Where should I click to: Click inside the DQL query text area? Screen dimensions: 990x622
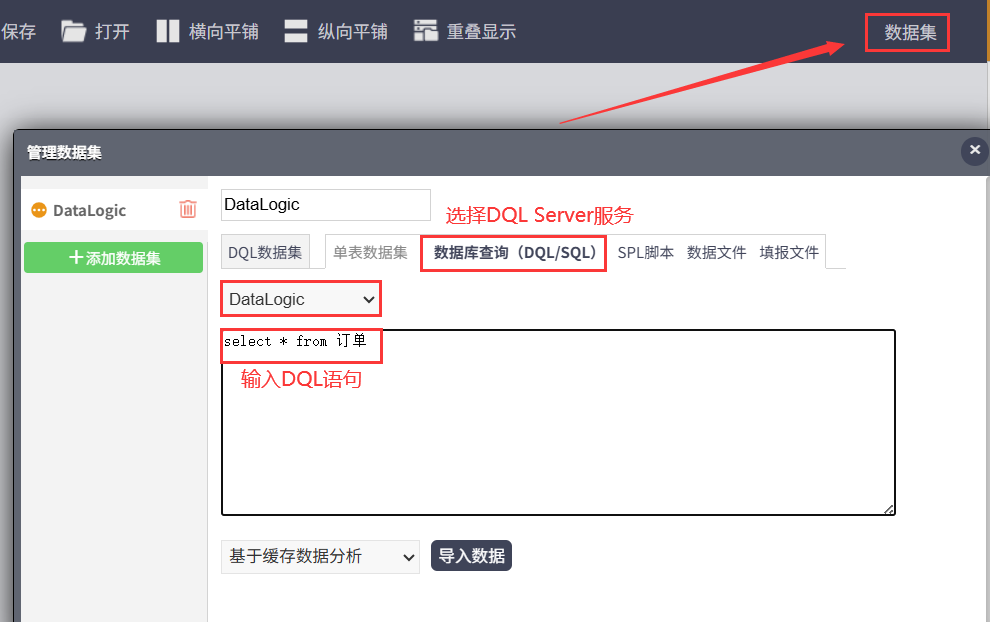pyautogui.click(x=558, y=422)
